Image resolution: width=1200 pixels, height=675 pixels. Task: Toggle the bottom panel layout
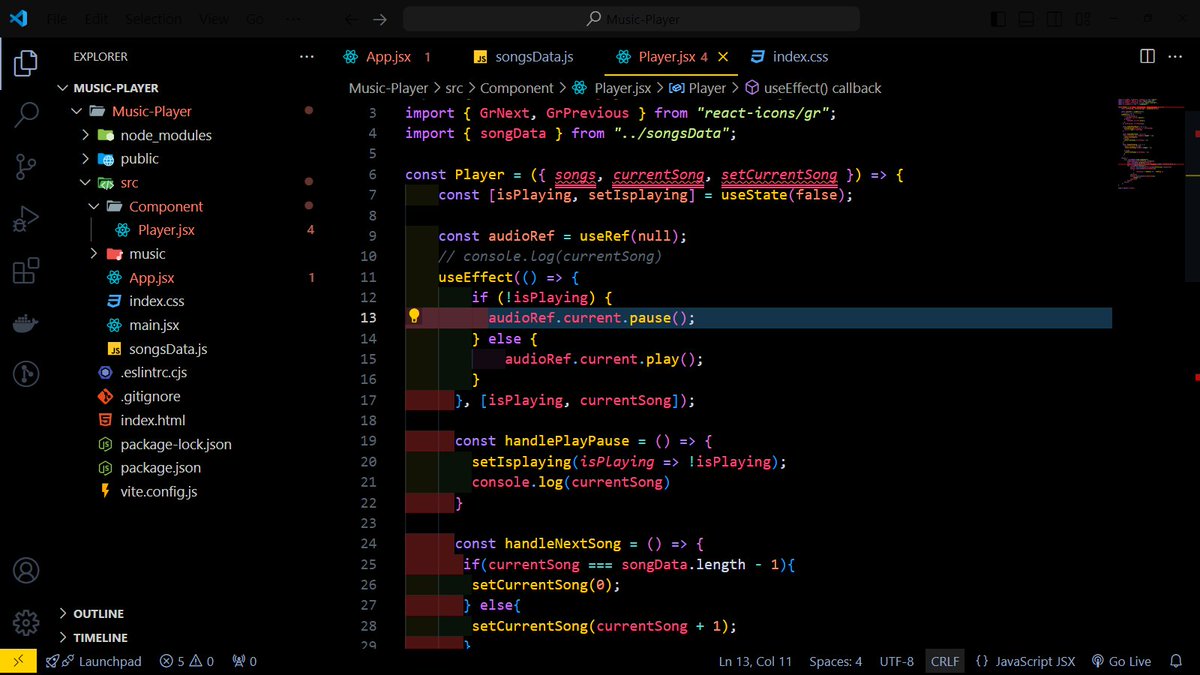pos(1024,19)
